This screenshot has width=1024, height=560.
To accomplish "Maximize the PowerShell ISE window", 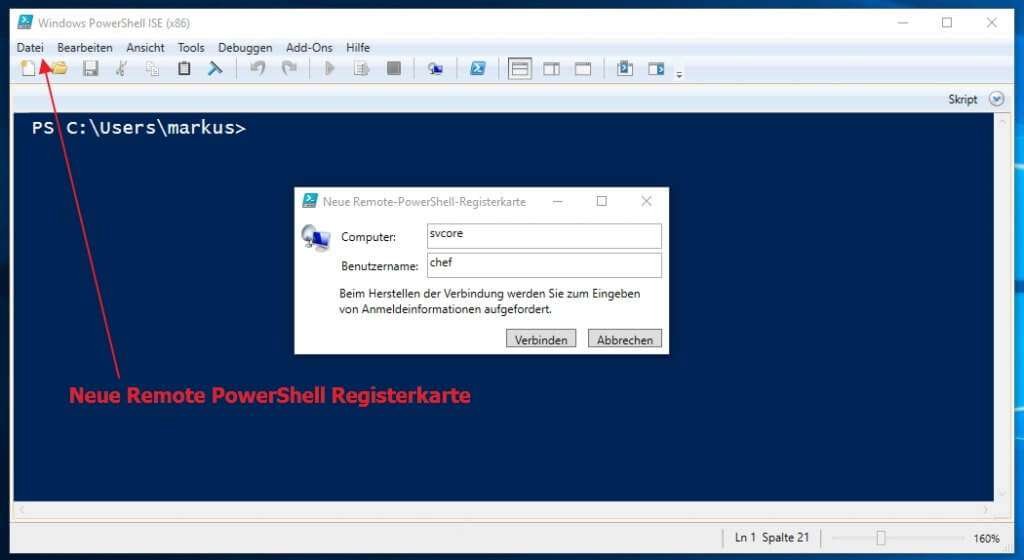I will 946,23.
